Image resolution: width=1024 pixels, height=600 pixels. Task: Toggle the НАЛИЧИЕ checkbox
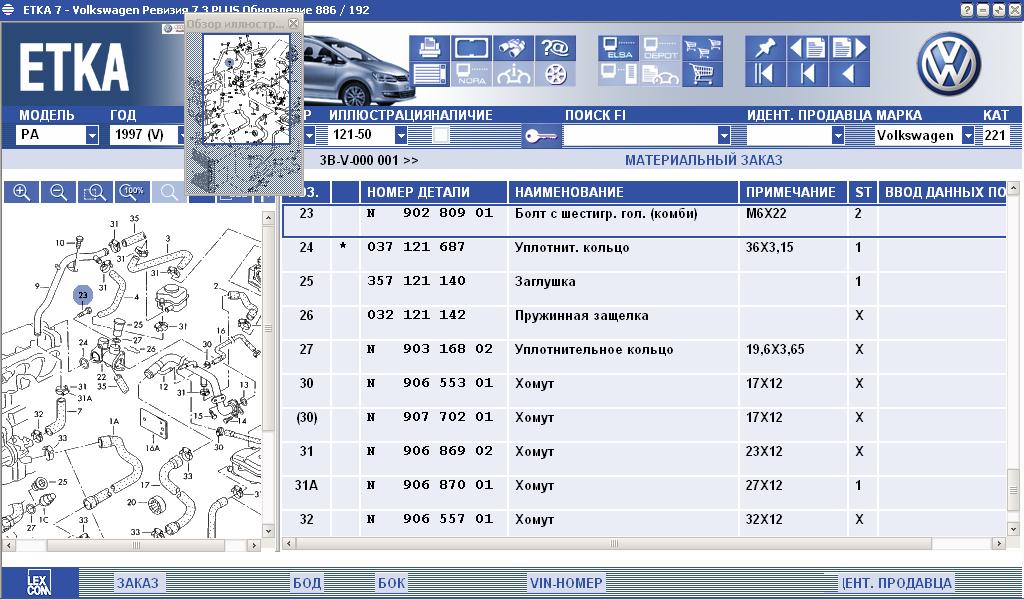click(x=441, y=135)
